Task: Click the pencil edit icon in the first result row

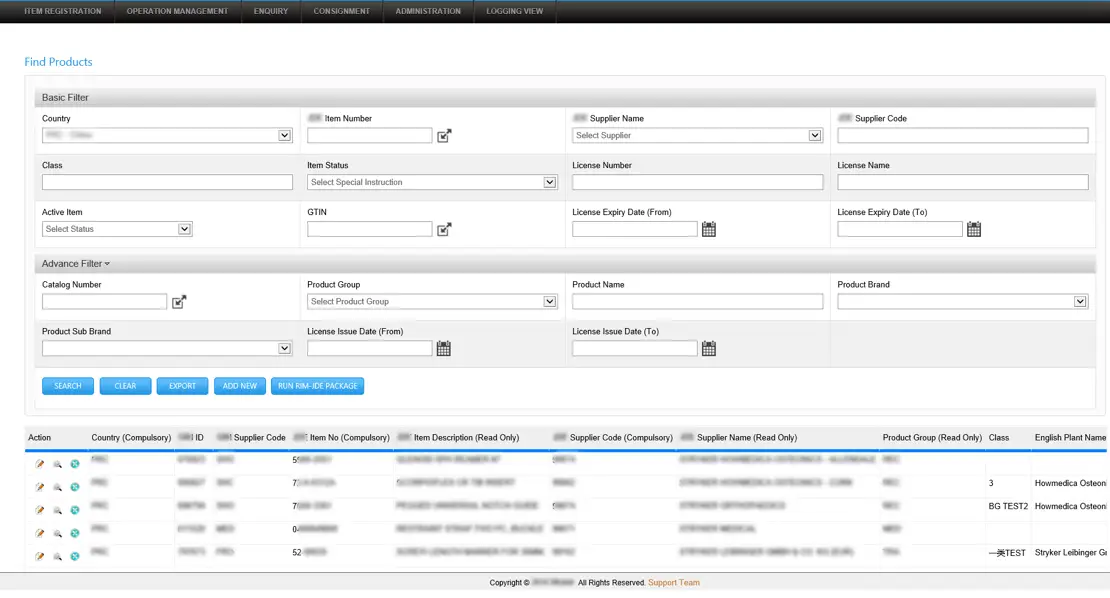Action: pos(40,464)
